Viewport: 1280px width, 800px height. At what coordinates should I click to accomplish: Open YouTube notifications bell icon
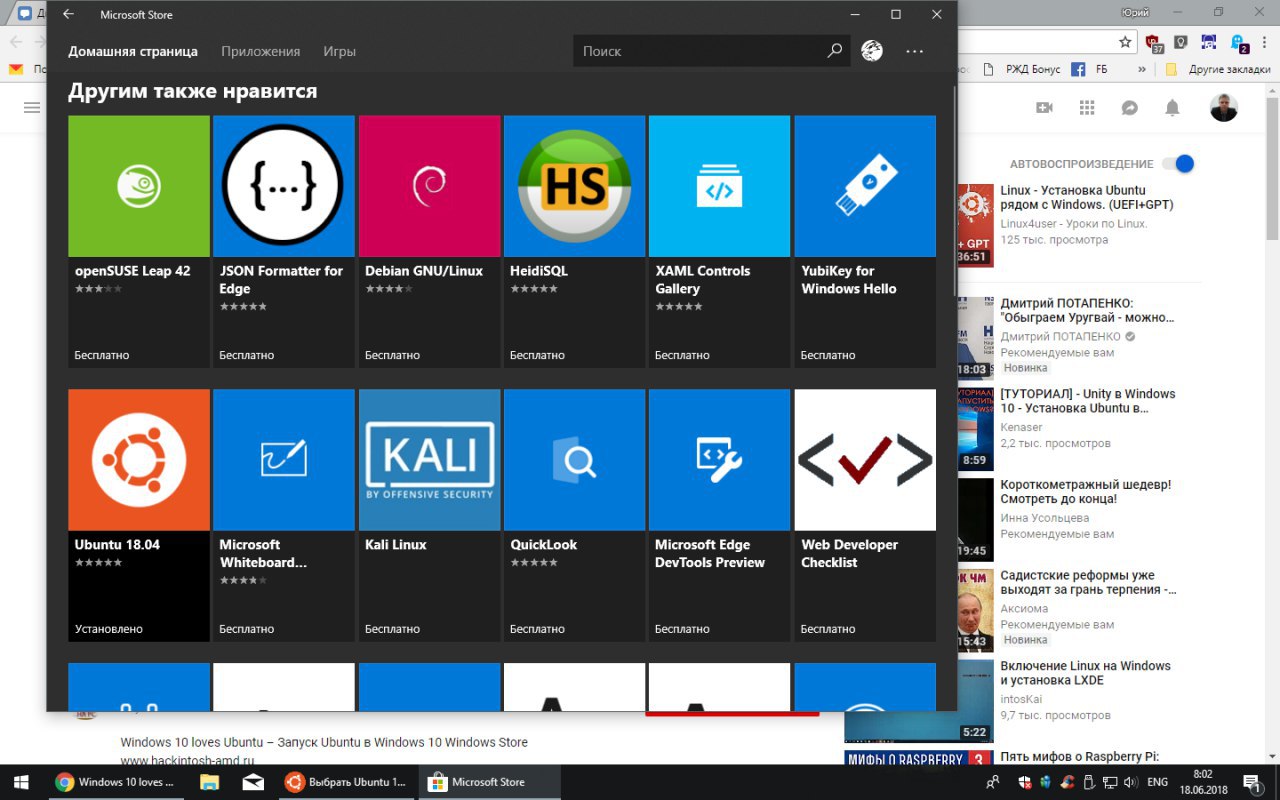(x=1172, y=108)
